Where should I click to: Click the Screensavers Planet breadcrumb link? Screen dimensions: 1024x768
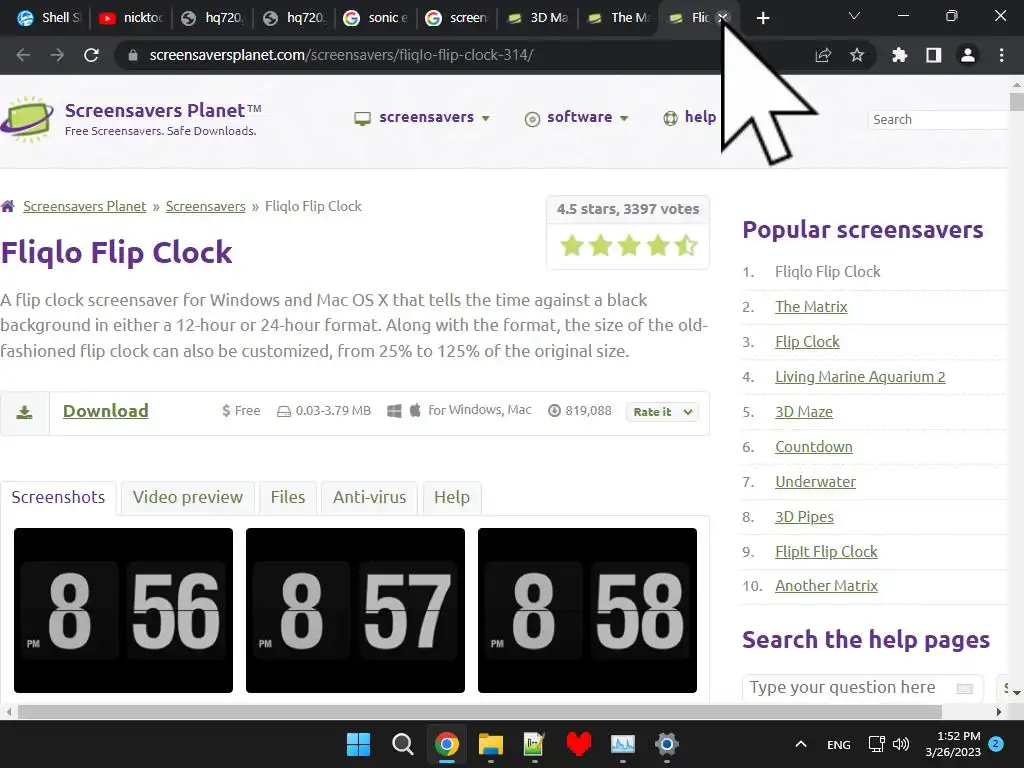(x=85, y=206)
